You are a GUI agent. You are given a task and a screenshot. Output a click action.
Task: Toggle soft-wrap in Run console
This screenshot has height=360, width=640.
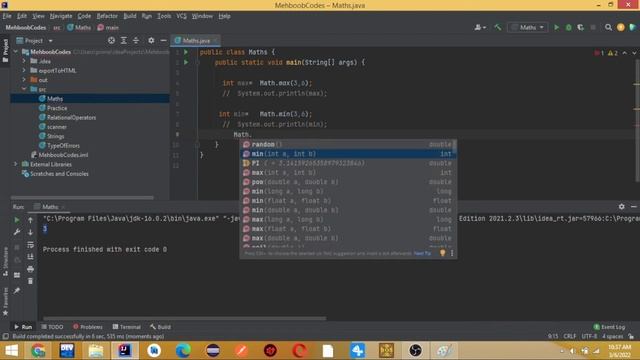click(x=31, y=244)
